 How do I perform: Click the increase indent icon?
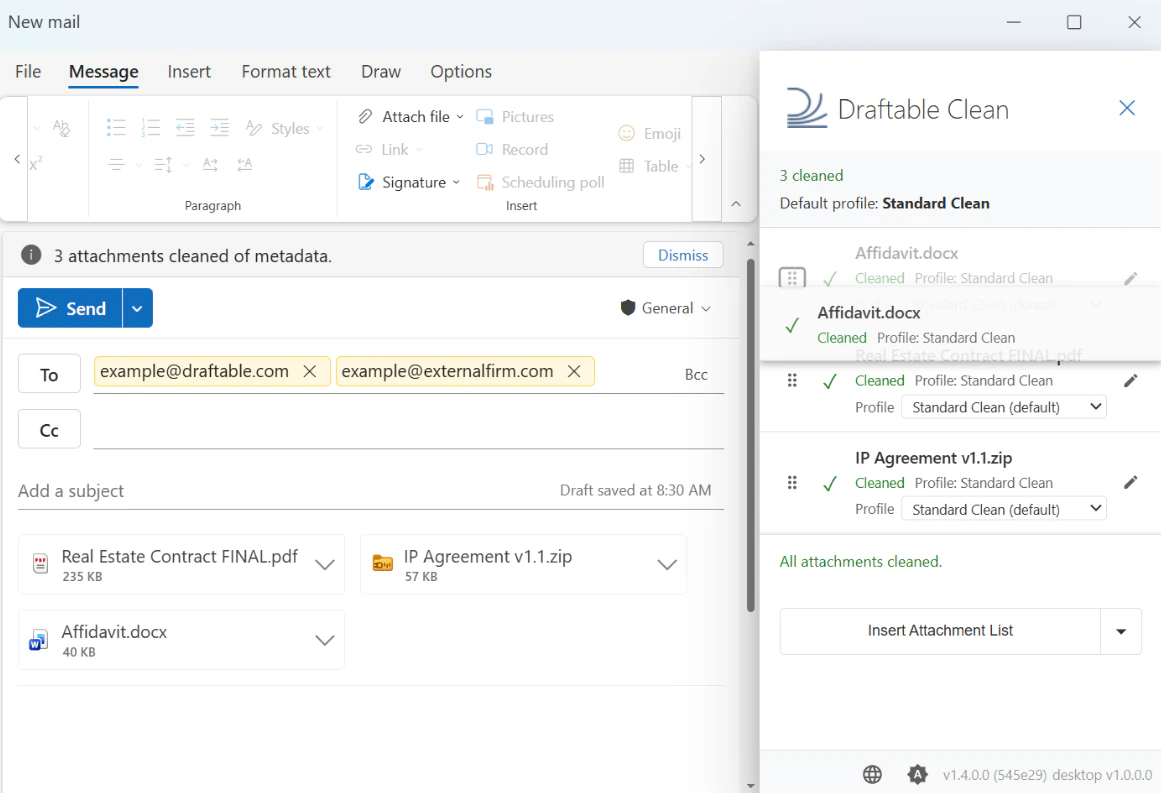point(219,127)
